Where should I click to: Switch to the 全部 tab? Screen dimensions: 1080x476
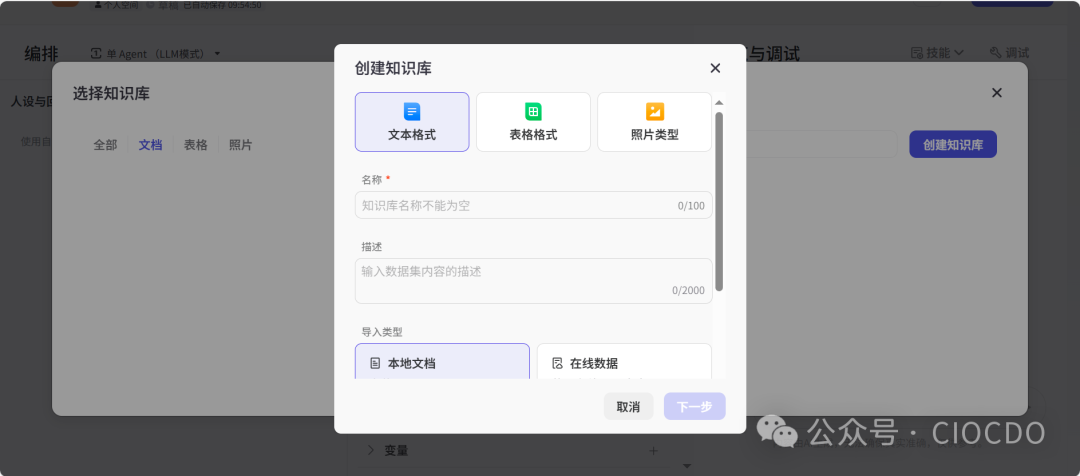pos(105,144)
